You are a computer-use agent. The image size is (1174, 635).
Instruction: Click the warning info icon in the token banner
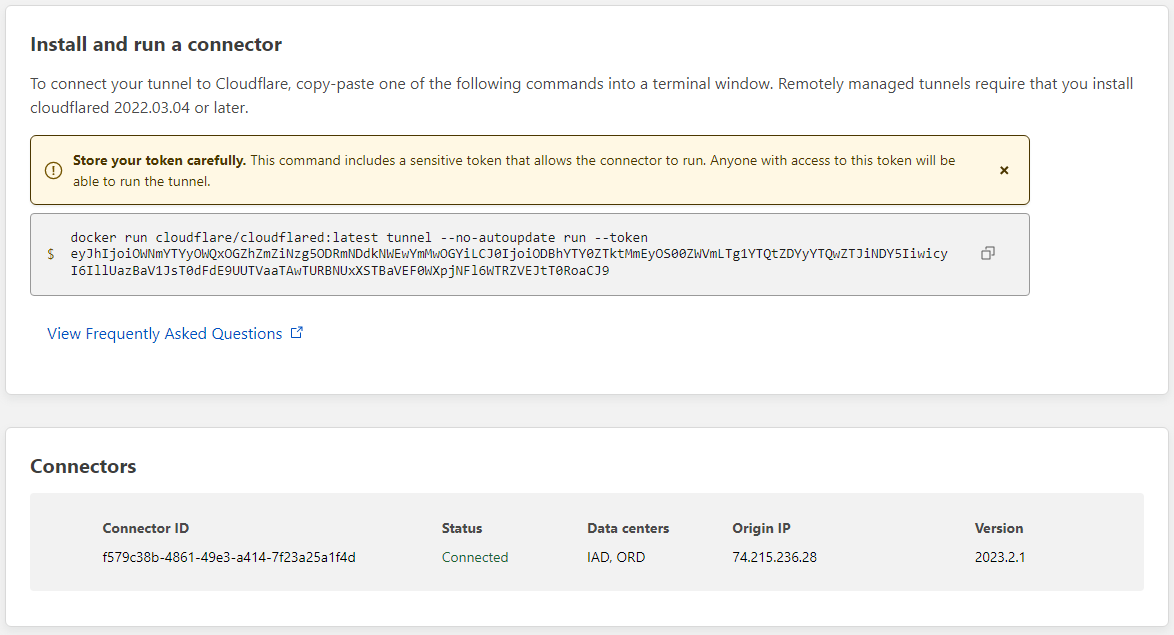pos(51,169)
